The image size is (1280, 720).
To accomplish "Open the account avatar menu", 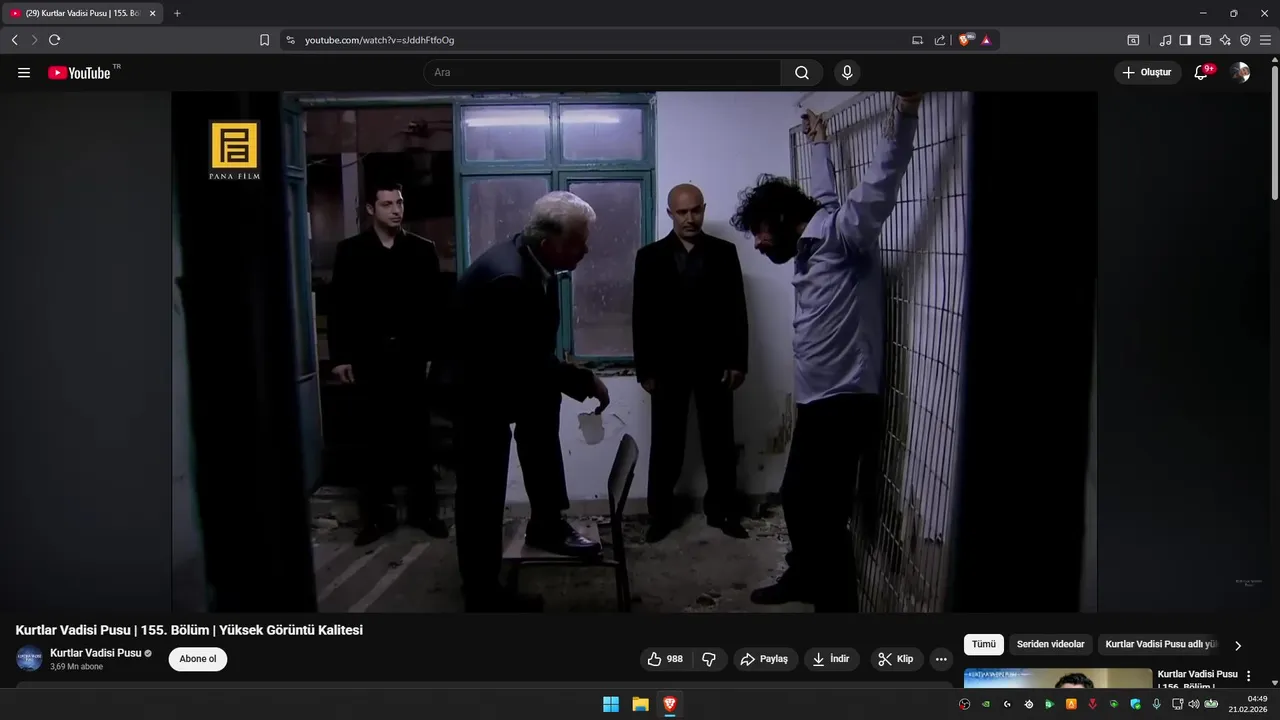I will (1240, 72).
